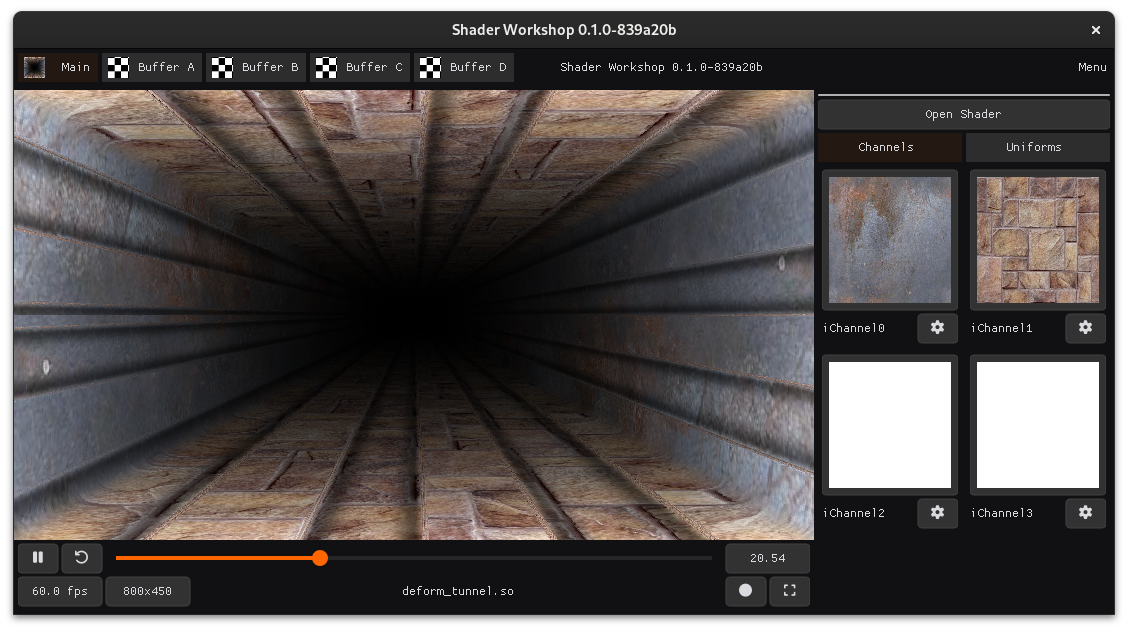Click the iChannel0 rusty metal texture thumbnail
1128x631 pixels.
[890, 240]
